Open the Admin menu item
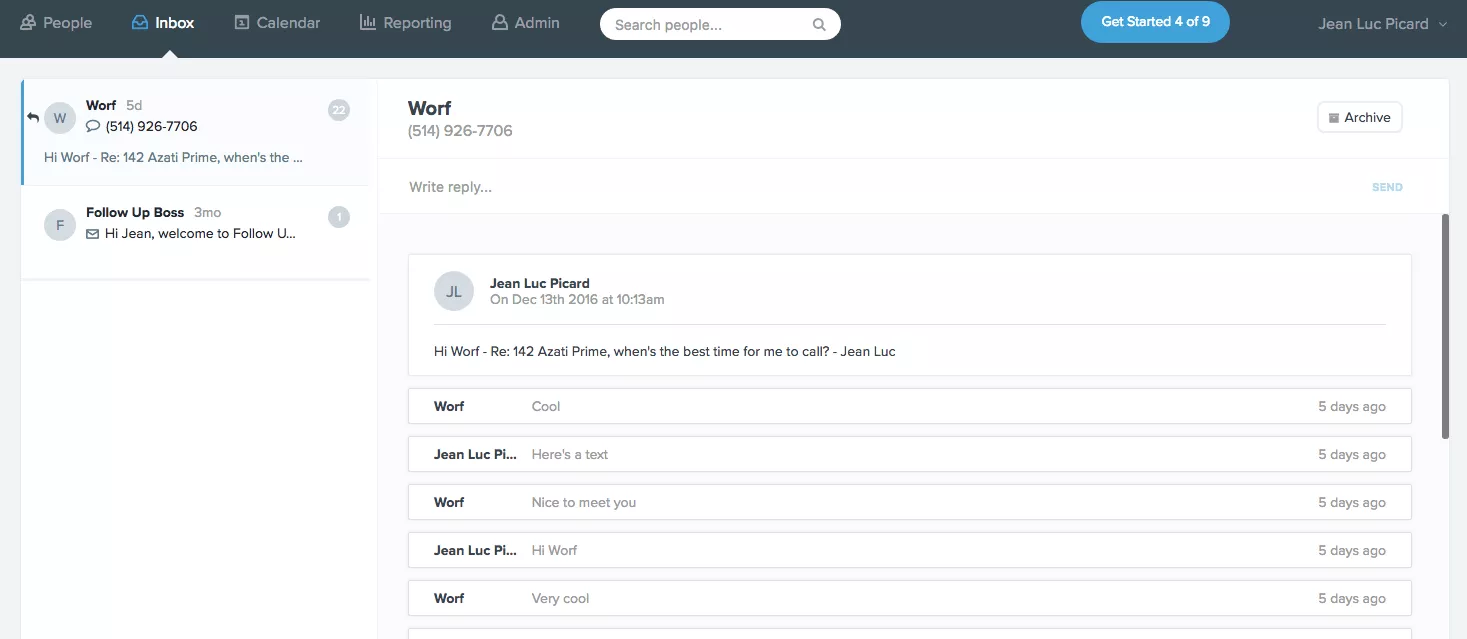Image resolution: width=1467 pixels, height=639 pixels. coord(537,22)
